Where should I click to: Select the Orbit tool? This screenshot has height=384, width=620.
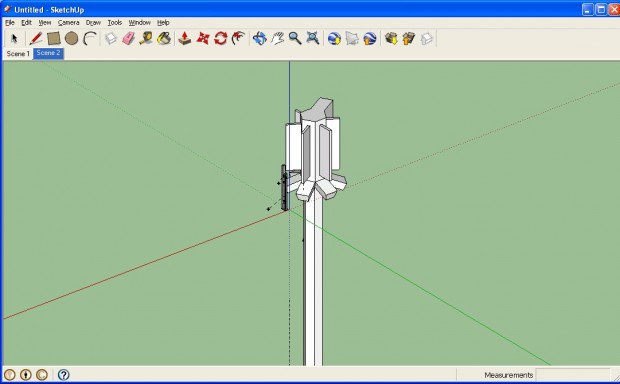(x=260, y=38)
